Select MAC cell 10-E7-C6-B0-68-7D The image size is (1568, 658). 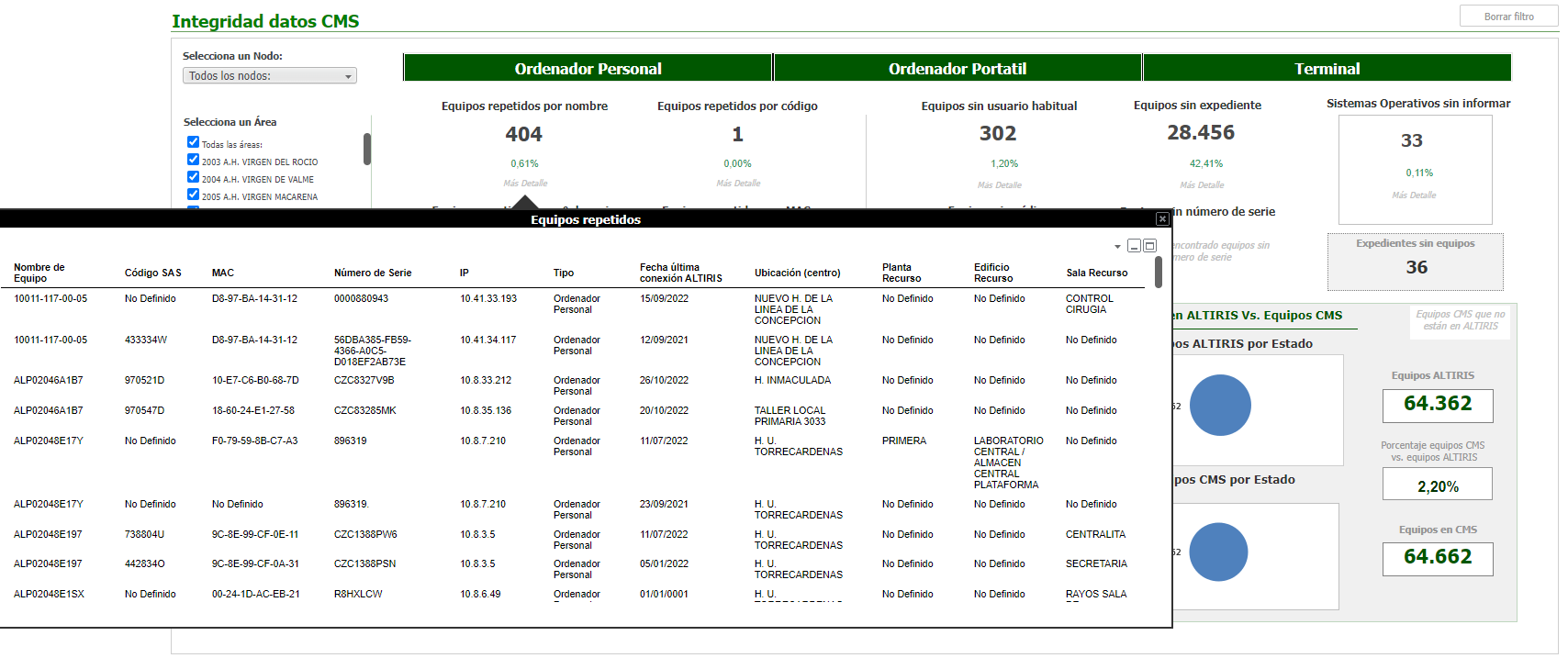tap(255, 381)
